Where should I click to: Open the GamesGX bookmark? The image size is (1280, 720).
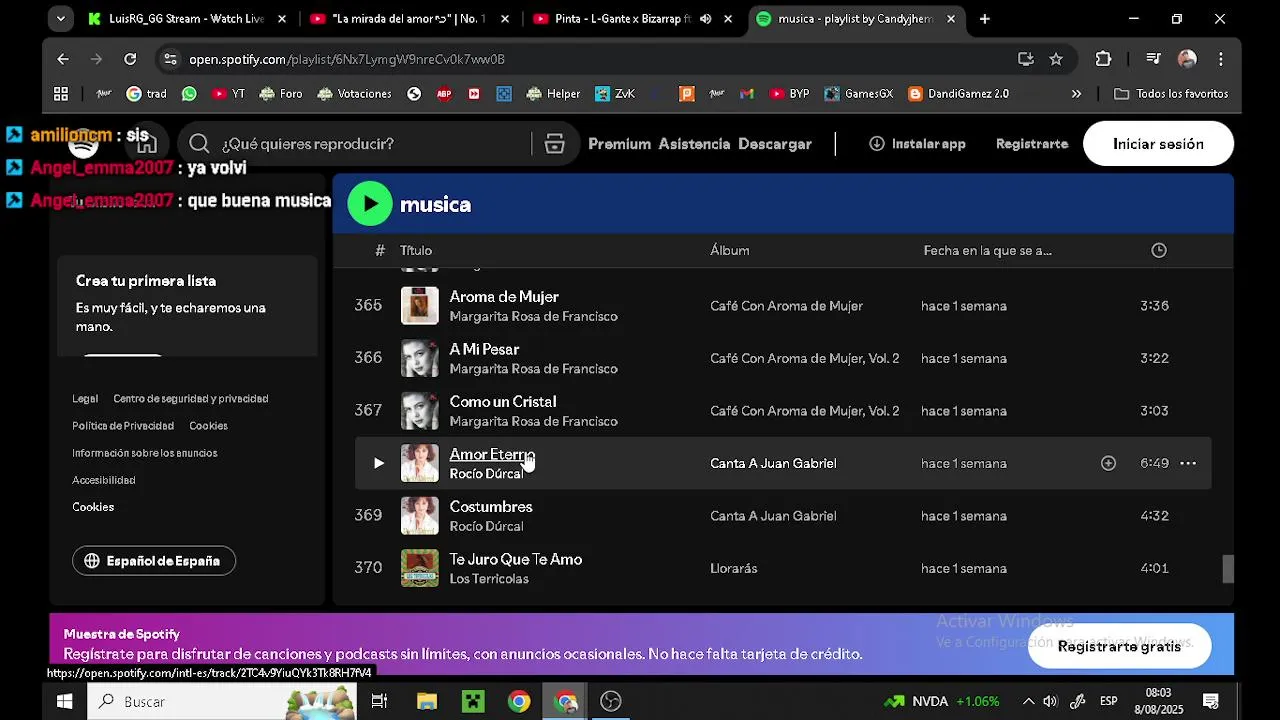859,94
